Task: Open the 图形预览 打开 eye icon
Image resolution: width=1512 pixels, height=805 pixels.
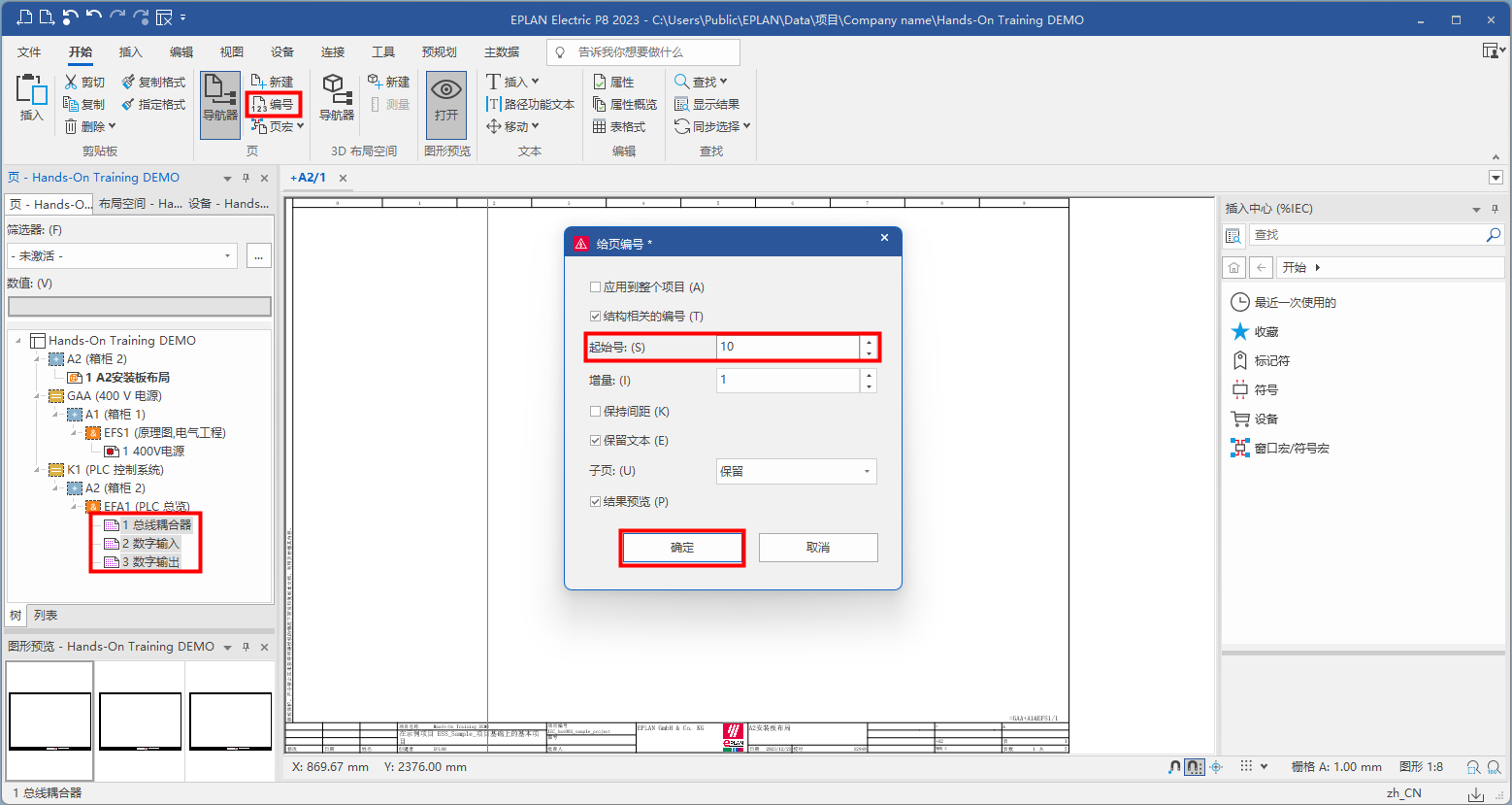Action: [445, 91]
